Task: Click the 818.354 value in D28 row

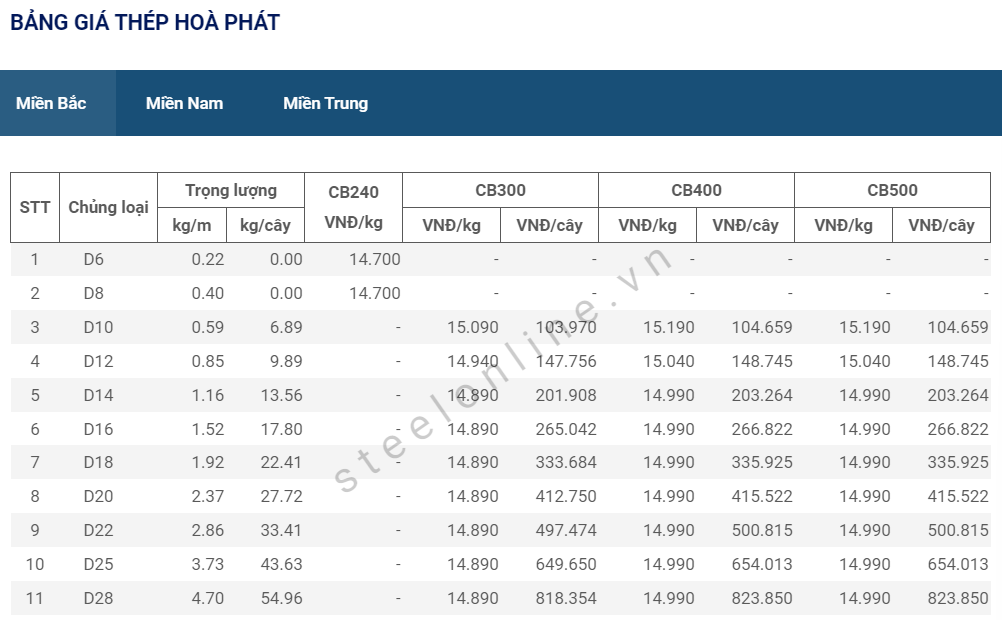Action: (x=566, y=598)
